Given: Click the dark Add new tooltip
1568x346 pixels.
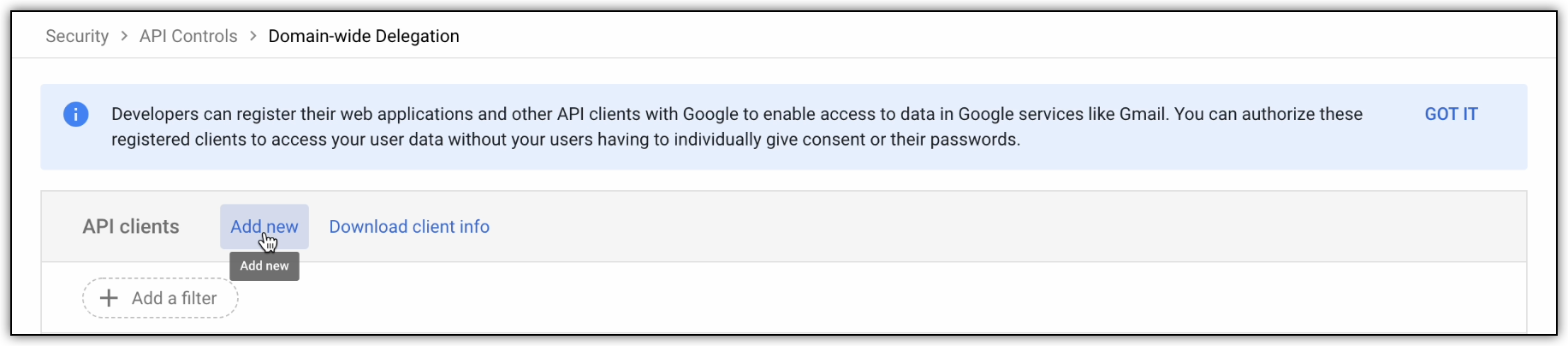Looking at the screenshot, I should click(264, 266).
